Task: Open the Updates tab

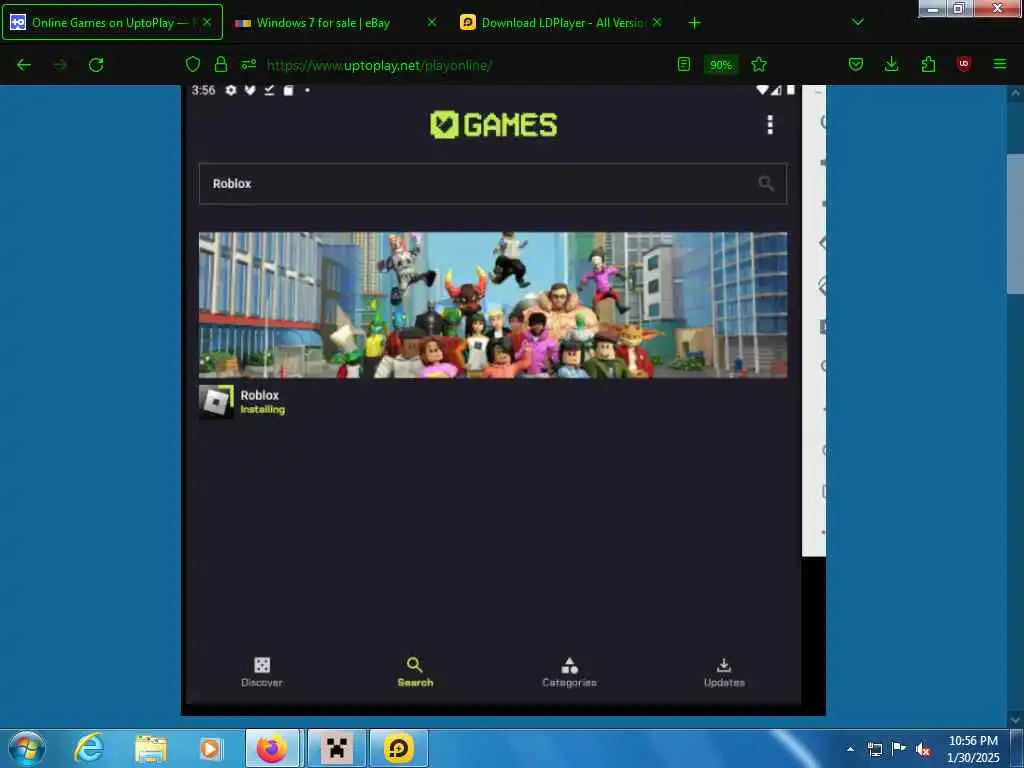Action: click(724, 673)
